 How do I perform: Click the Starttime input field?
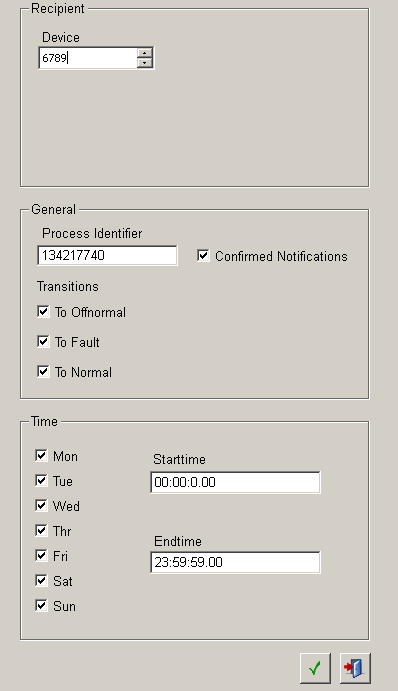pyautogui.click(x=235, y=482)
